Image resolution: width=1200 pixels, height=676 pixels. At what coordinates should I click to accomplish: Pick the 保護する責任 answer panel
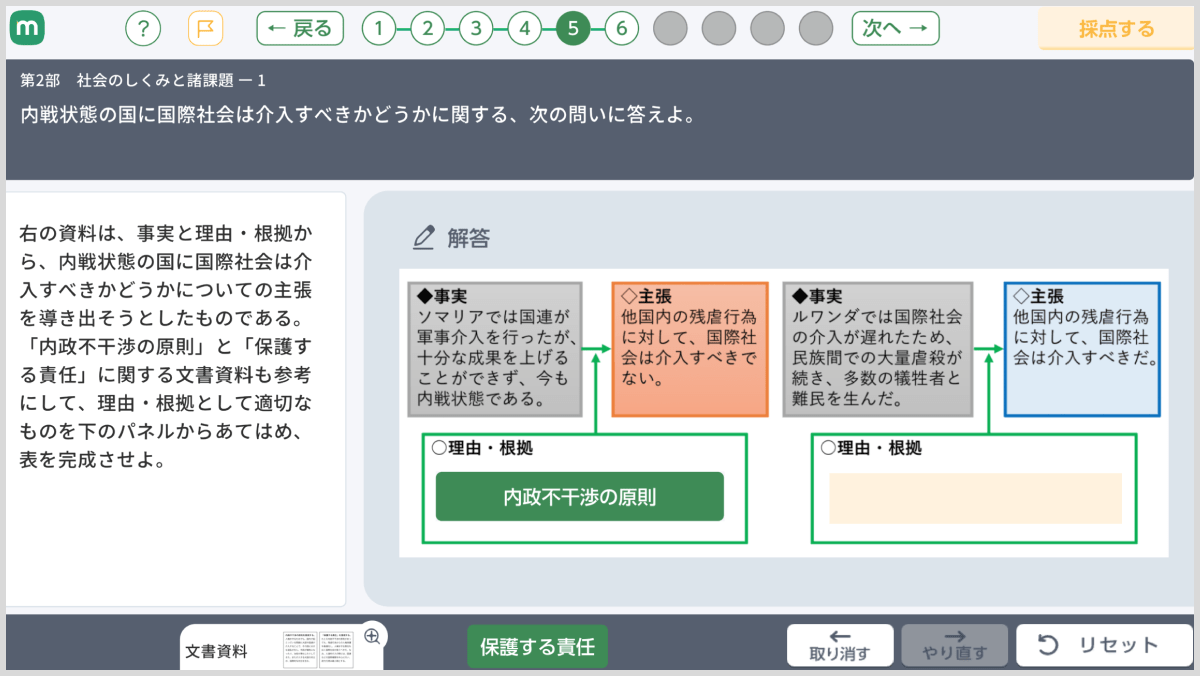(537, 647)
